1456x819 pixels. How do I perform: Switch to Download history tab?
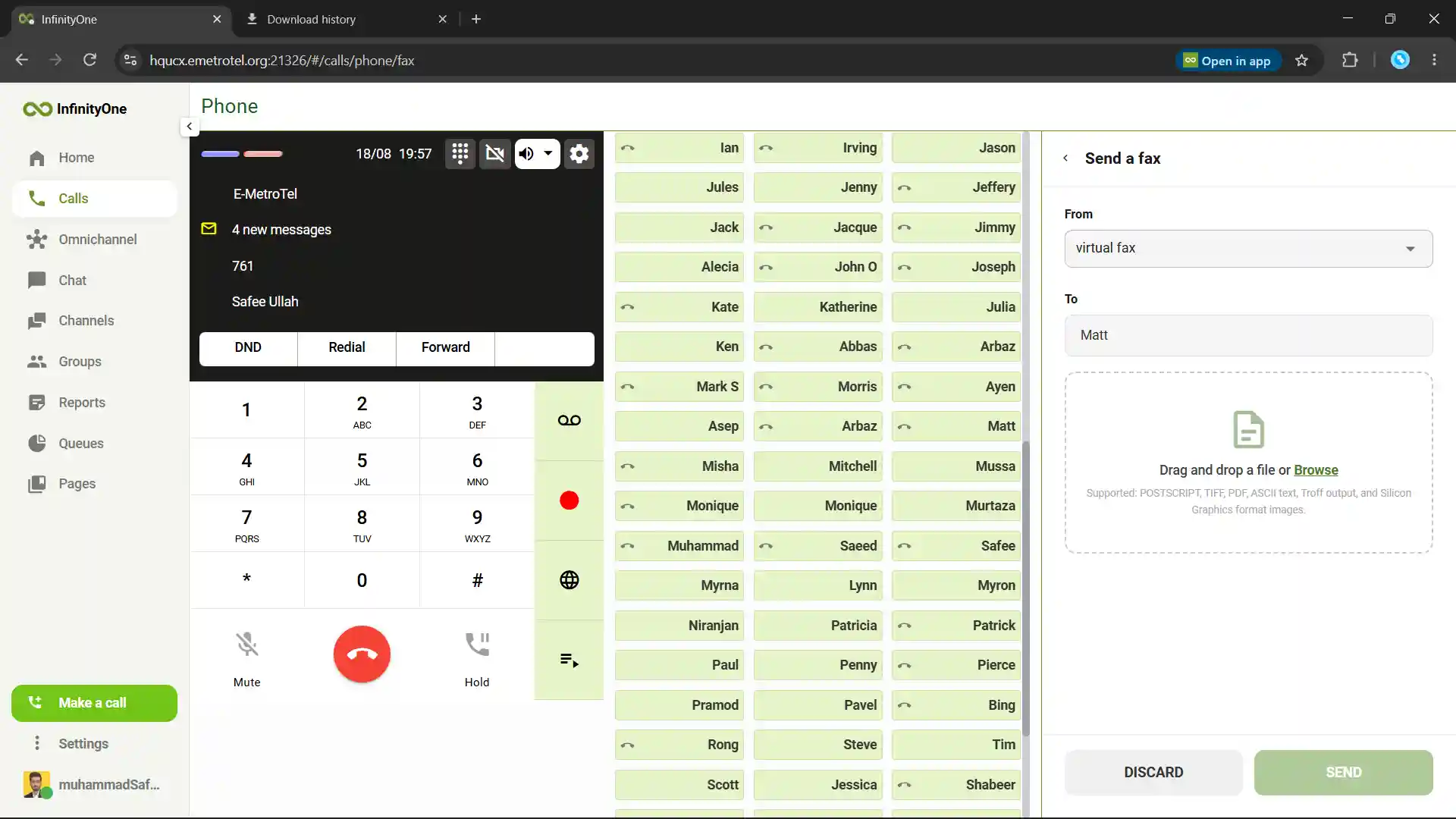click(x=347, y=19)
